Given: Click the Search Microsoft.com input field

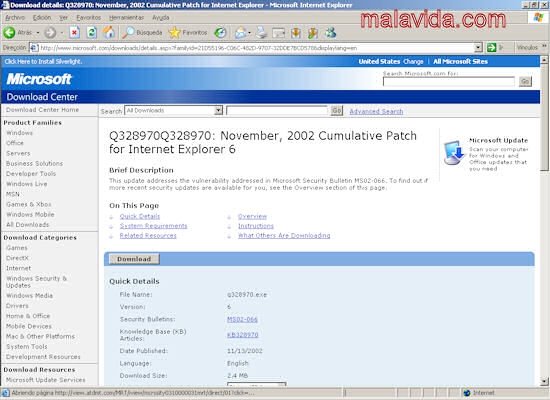Looking at the screenshot, I should 449,81.
